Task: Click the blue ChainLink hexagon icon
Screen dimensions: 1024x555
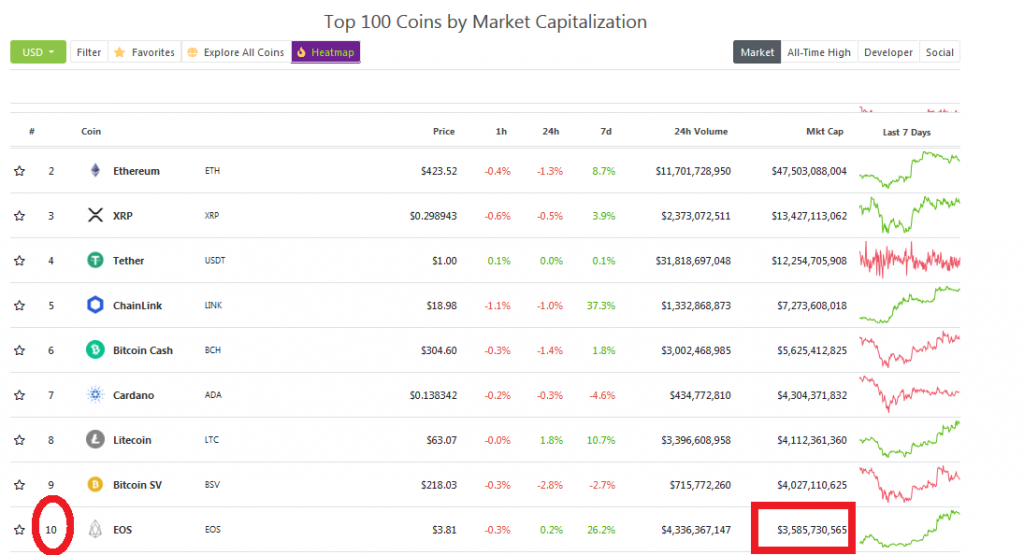Action: (95, 305)
